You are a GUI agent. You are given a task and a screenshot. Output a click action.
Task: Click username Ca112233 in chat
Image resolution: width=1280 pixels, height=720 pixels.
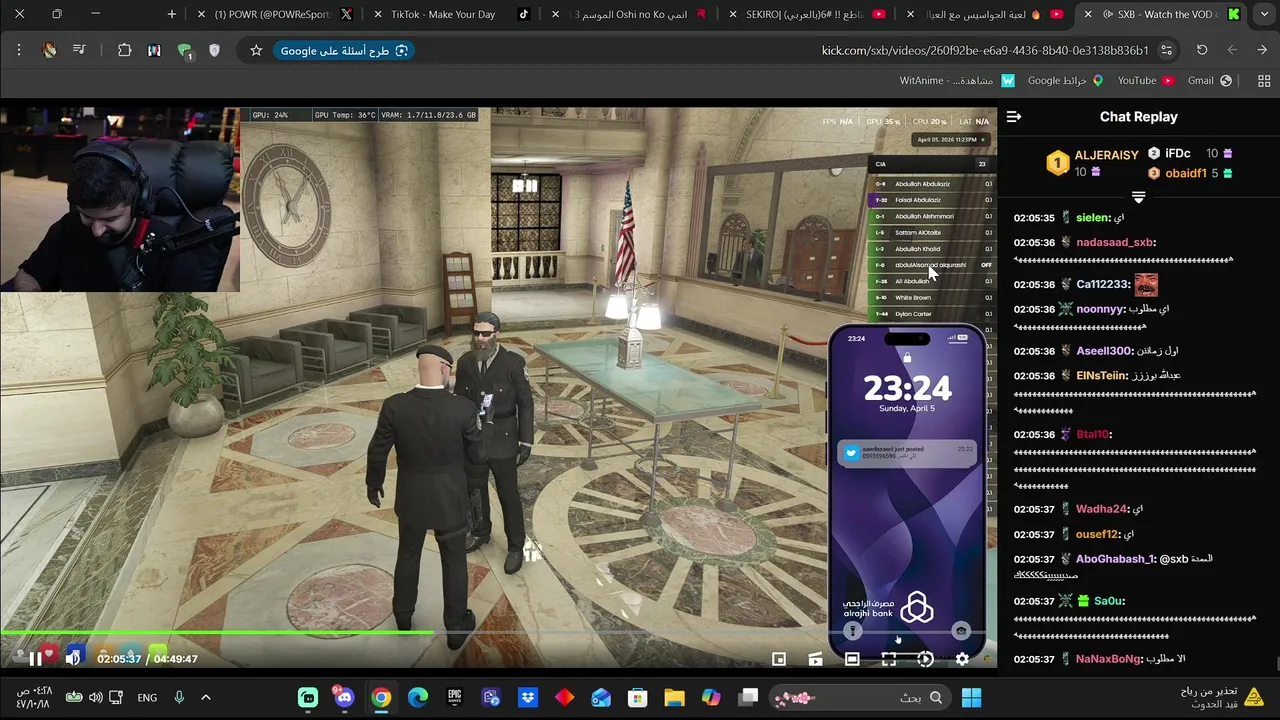(x=1103, y=284)
